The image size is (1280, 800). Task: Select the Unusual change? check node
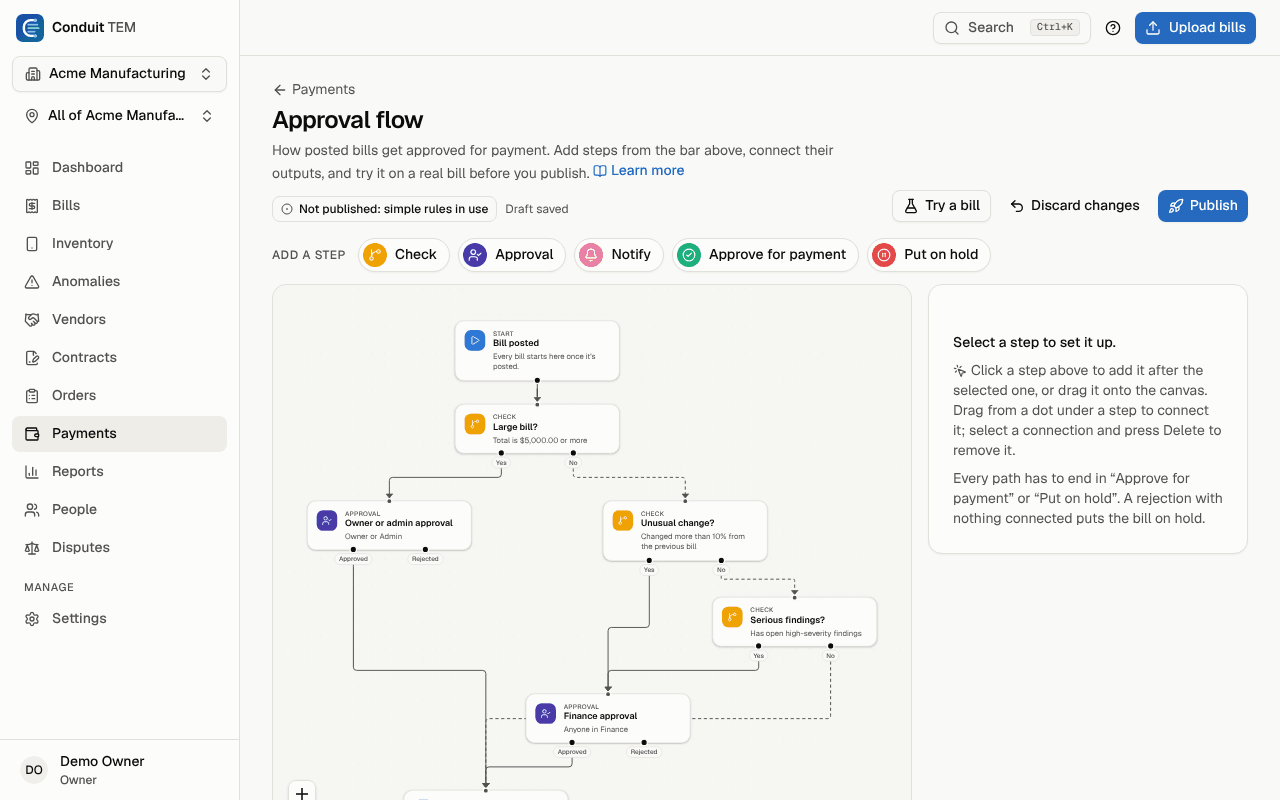click(685, 531)
